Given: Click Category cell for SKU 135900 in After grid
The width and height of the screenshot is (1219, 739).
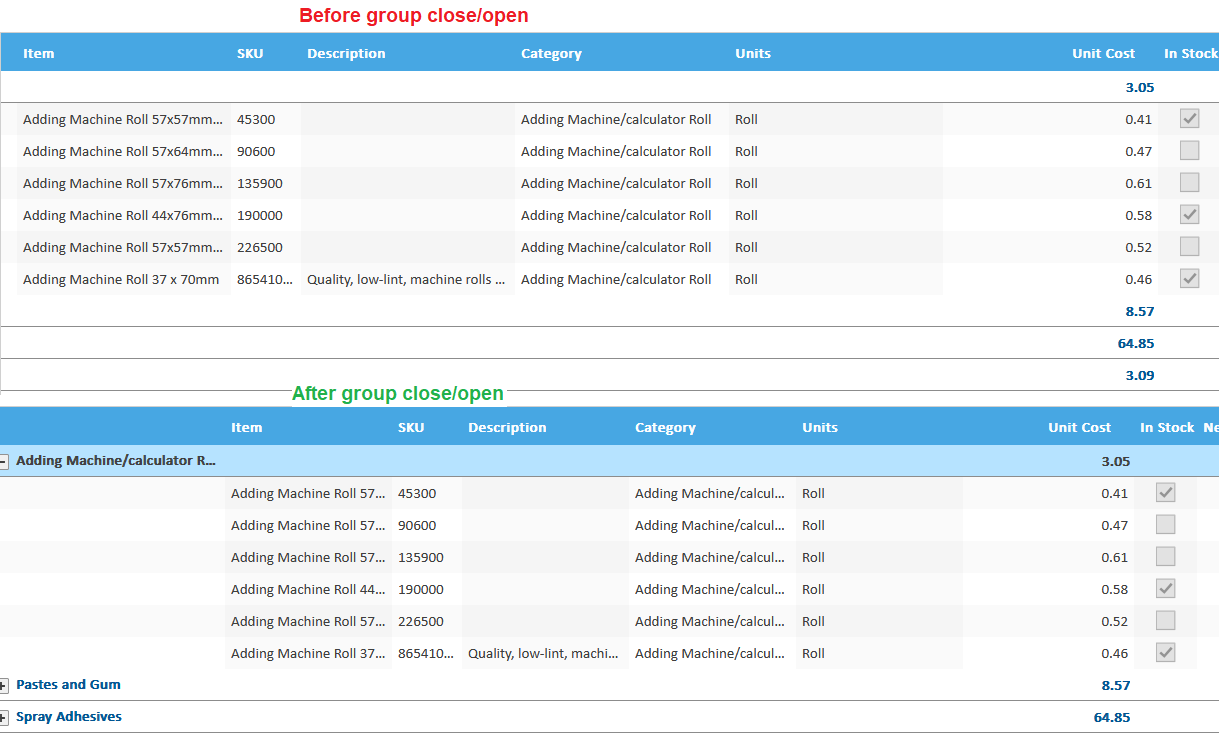Looking at the screenshot, I should [712, 557].
